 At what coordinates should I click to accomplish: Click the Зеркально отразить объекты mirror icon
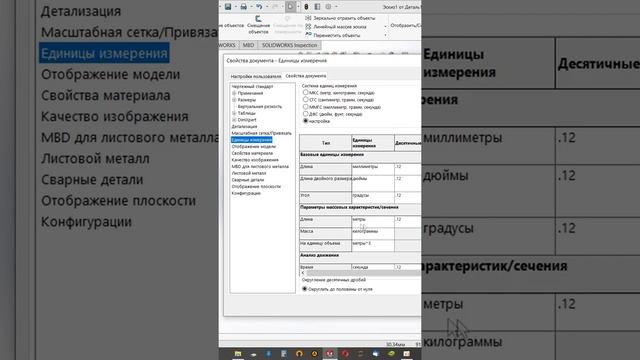click(308, 18)
